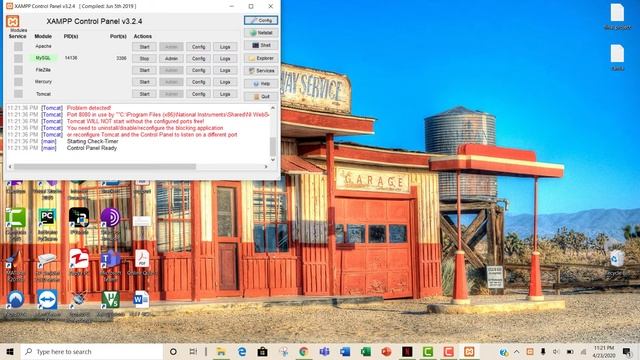Screen dimensions: 640x360
Task: Launch Microsoft Teams desktop shortcut
Action: pyautogui.click(x=110, y=260)
